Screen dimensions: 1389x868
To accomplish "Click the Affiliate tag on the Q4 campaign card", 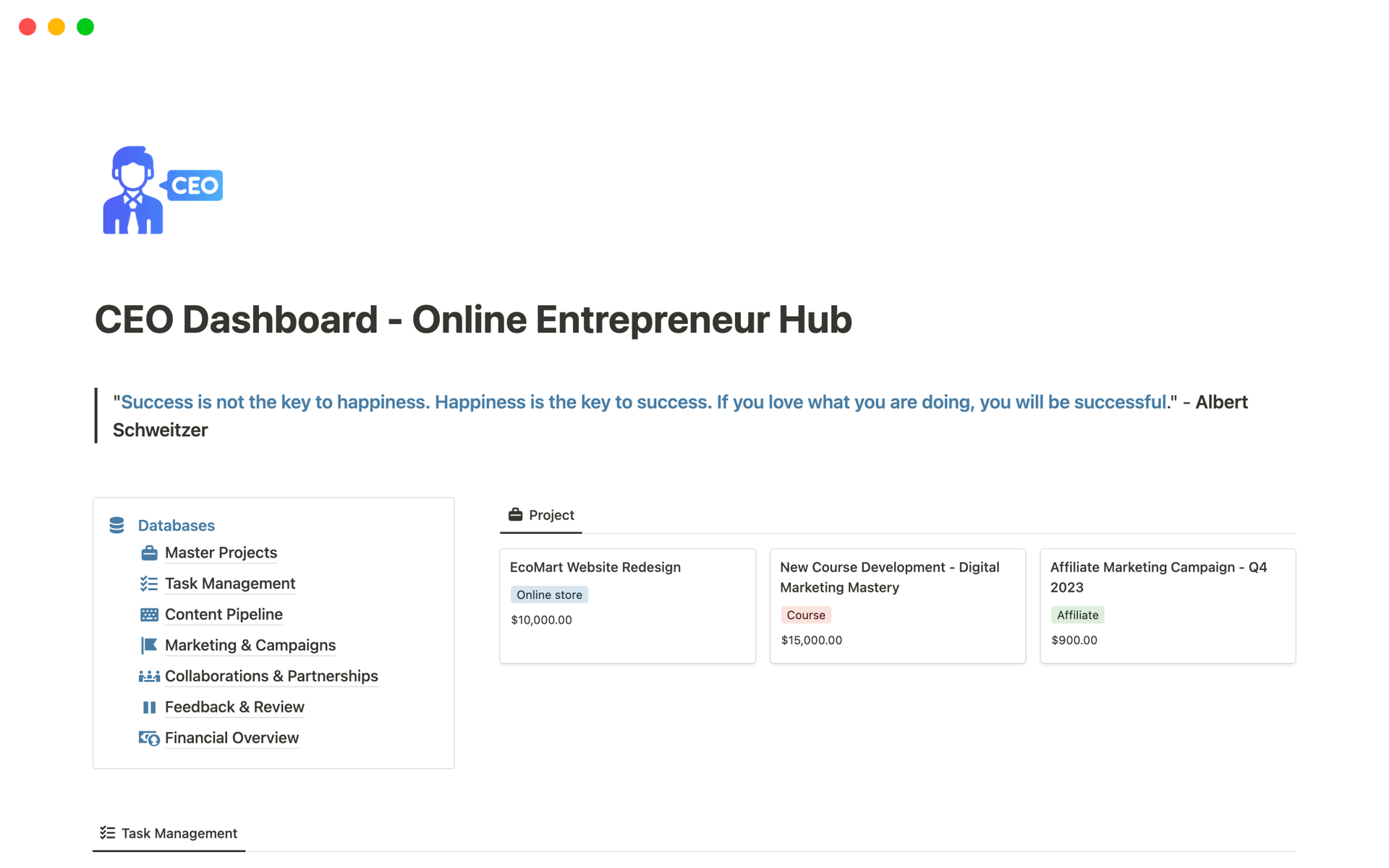I will click(x=1077, y=615).
